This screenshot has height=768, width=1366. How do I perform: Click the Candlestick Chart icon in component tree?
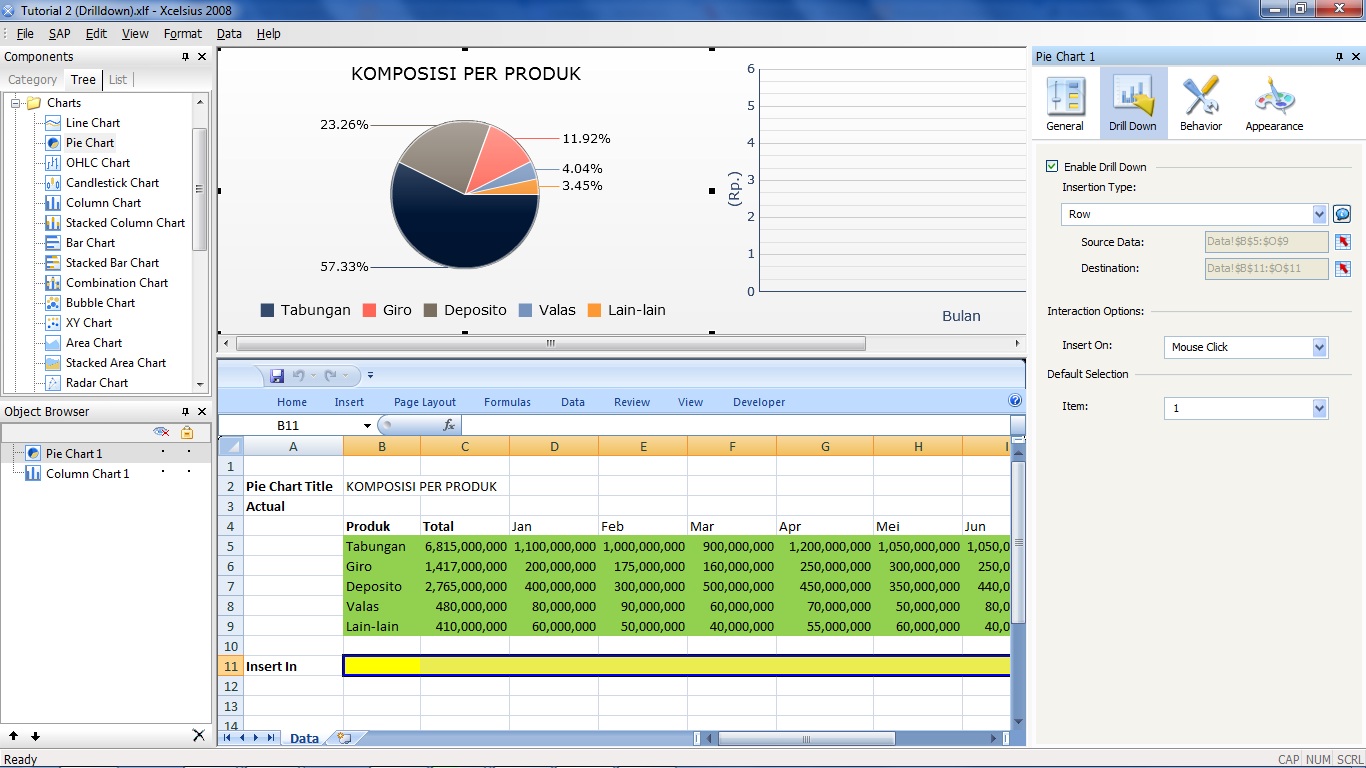(x=53, y=183)
